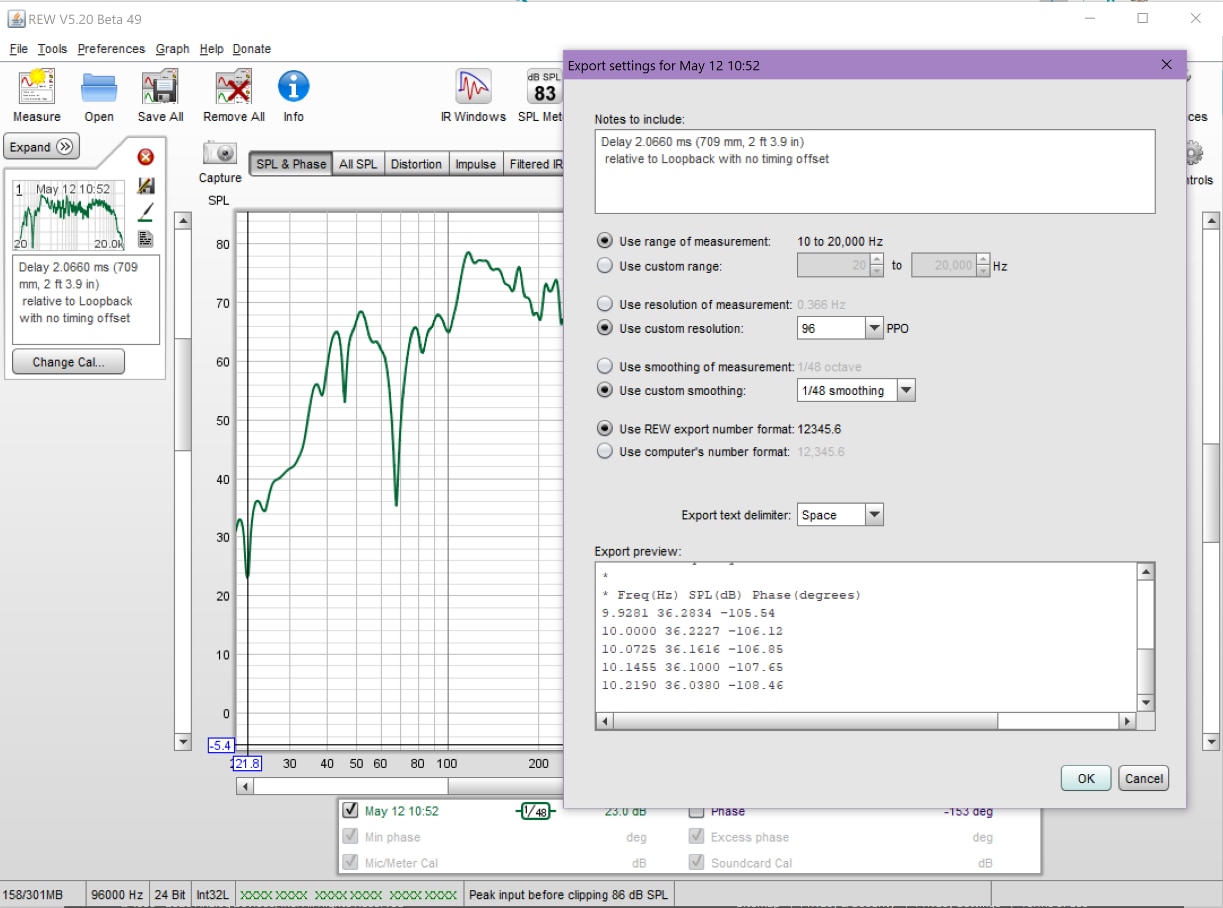Switch to the Filtered IR tab
The height and width of the screenshot is (908, 1223).
[534, 164]
